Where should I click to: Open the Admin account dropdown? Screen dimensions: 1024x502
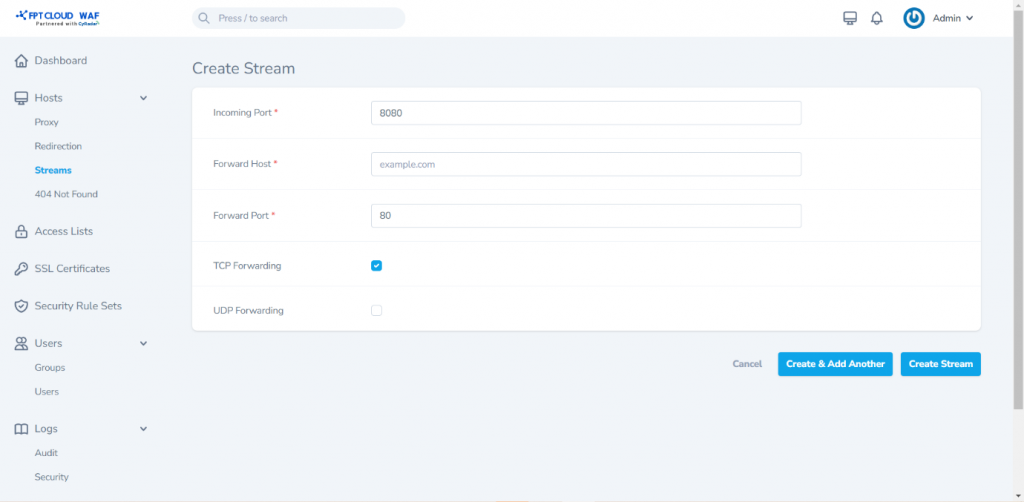coord(953,18)
